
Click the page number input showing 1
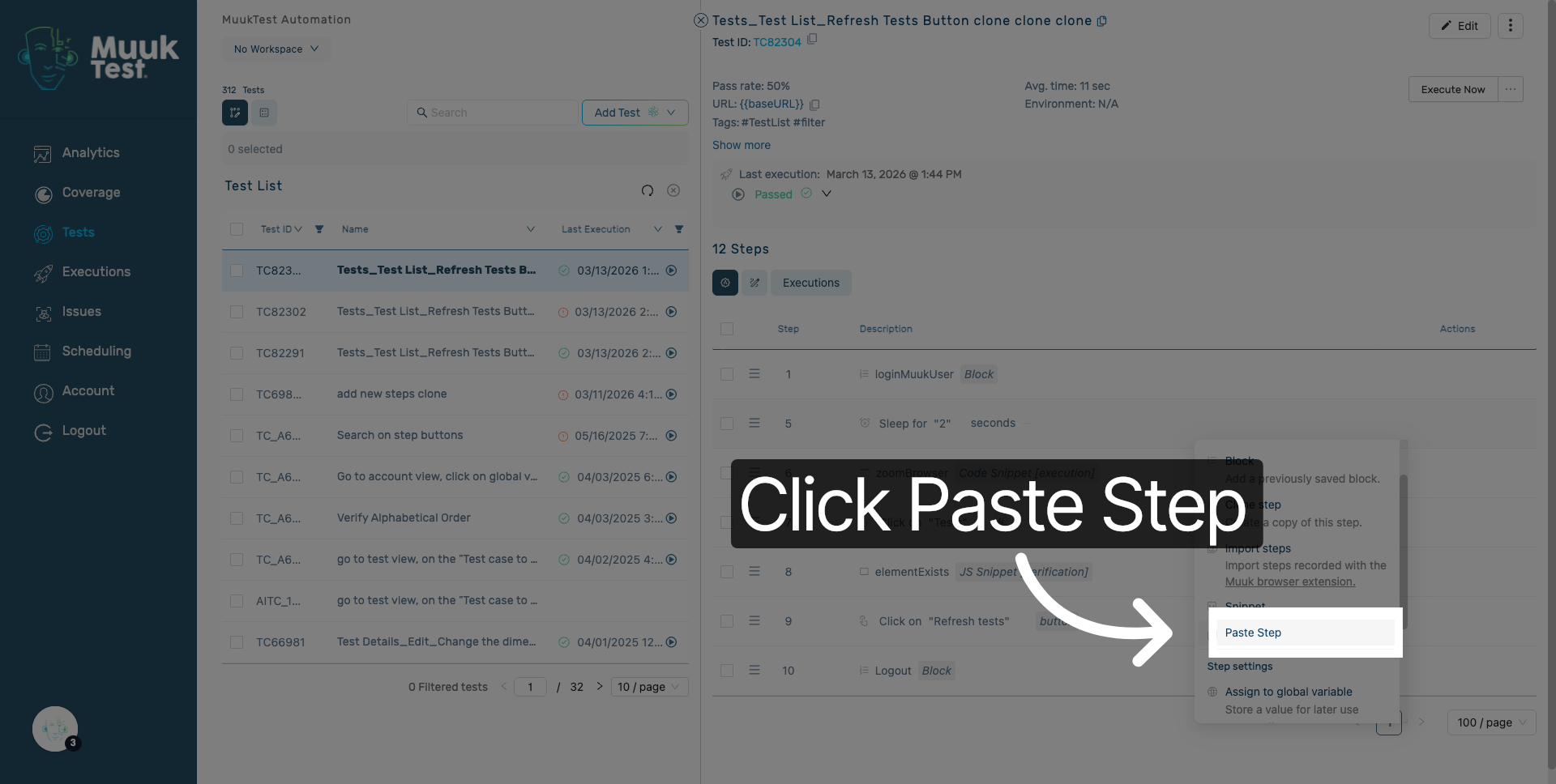[x=530, y=687]
